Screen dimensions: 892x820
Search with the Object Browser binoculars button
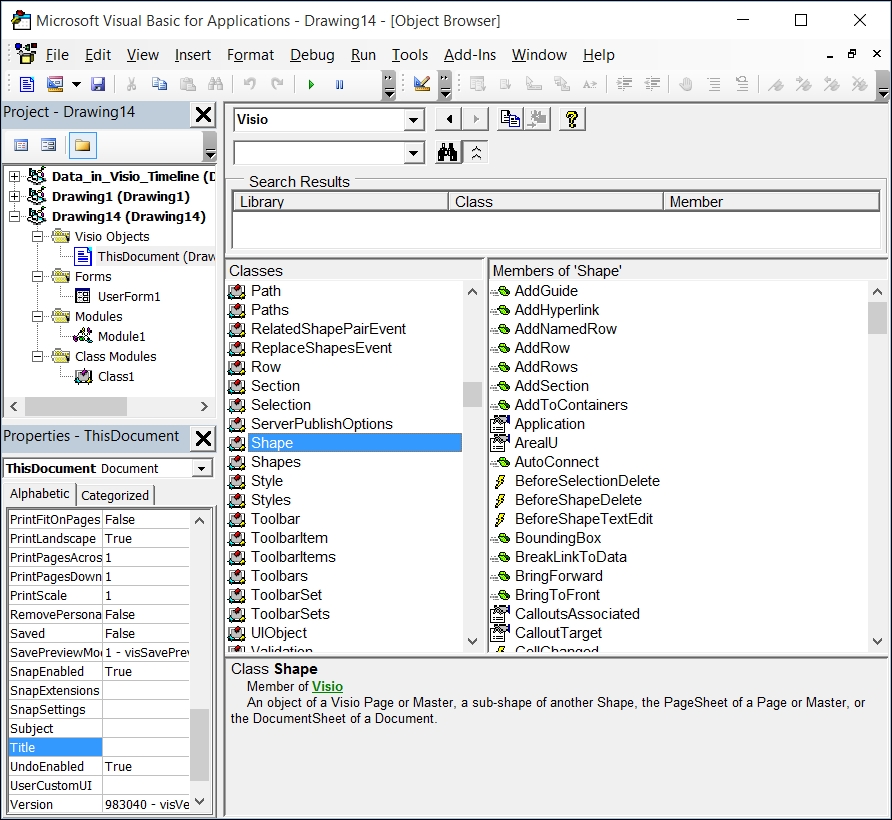[x=448, y=153]
